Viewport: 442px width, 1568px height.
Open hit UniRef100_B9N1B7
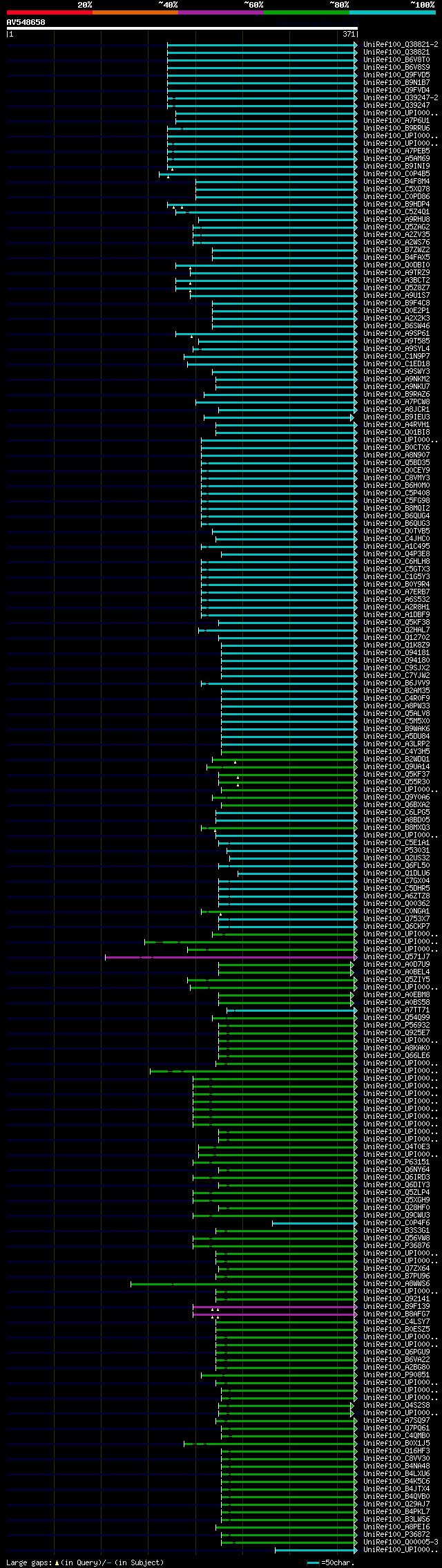[x=396, y=82]
